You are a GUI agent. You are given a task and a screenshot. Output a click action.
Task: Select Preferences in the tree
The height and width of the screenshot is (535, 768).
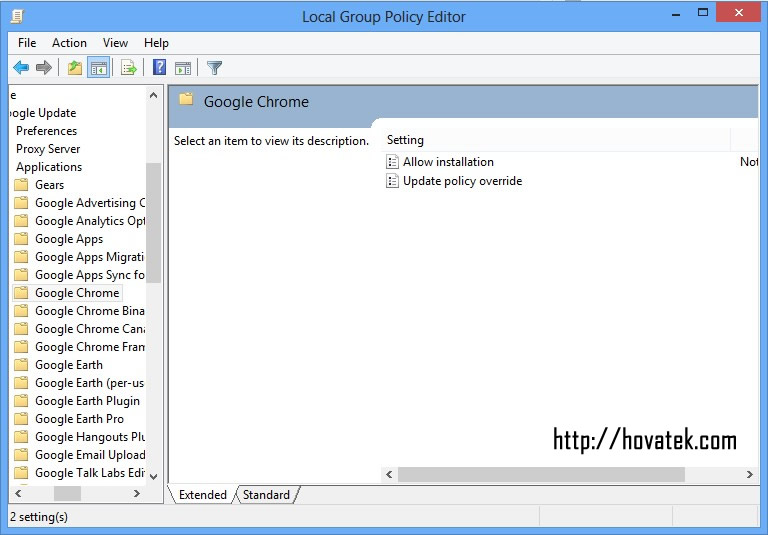[47, 131]
